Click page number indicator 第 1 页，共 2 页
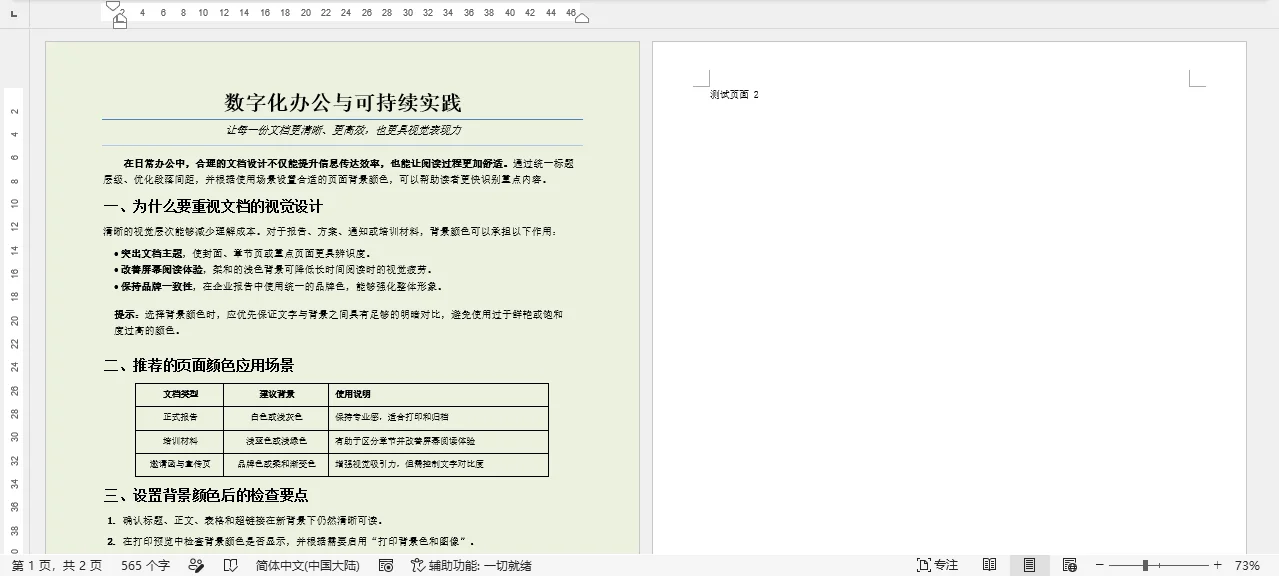The image size is (1279, 576). (57, 565)
